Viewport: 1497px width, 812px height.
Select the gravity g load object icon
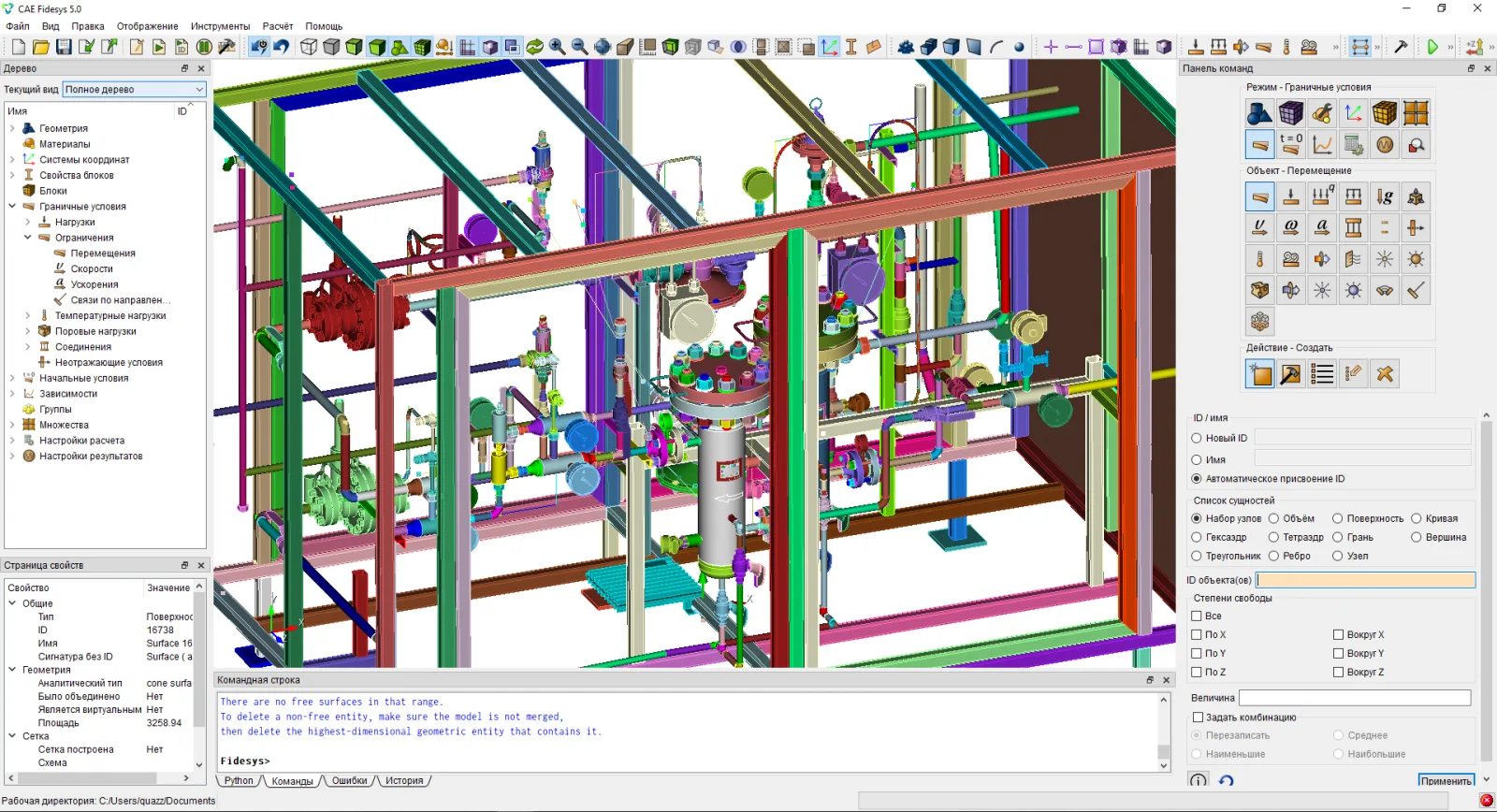click(x=1385, y=196)
